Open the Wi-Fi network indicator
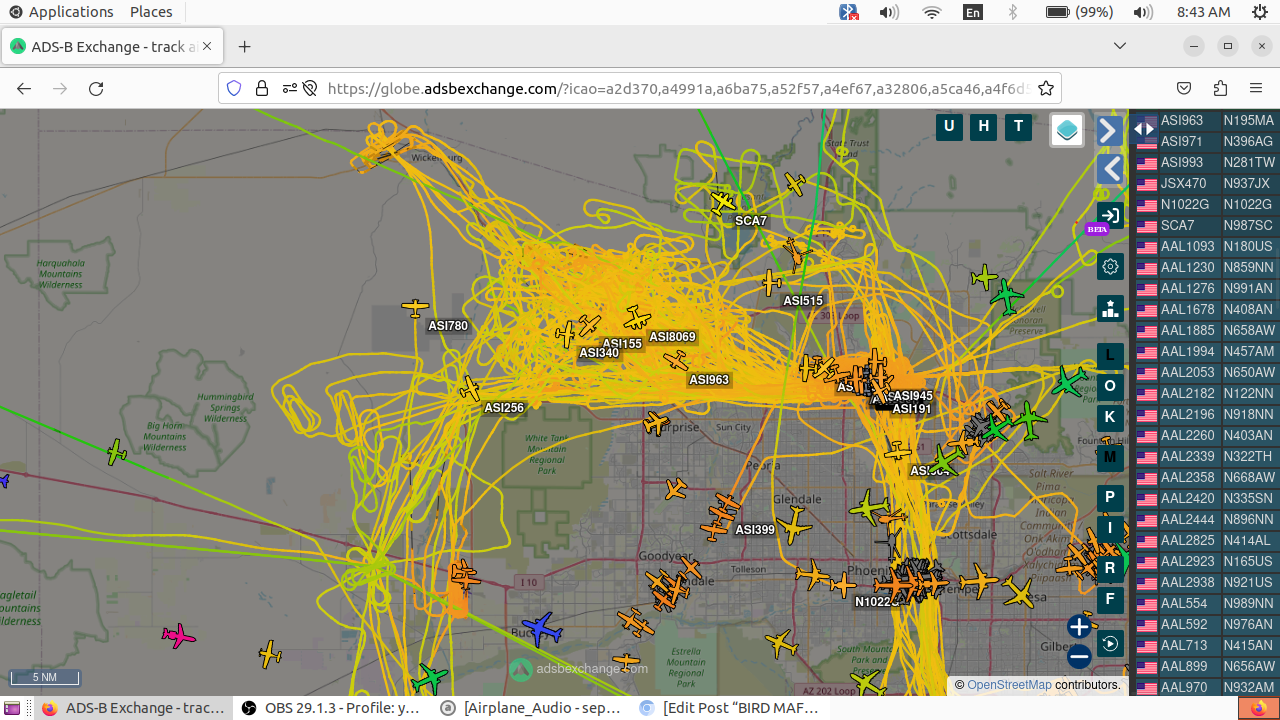This screenshot has width=1280, height=720. [x=932, y=12]
